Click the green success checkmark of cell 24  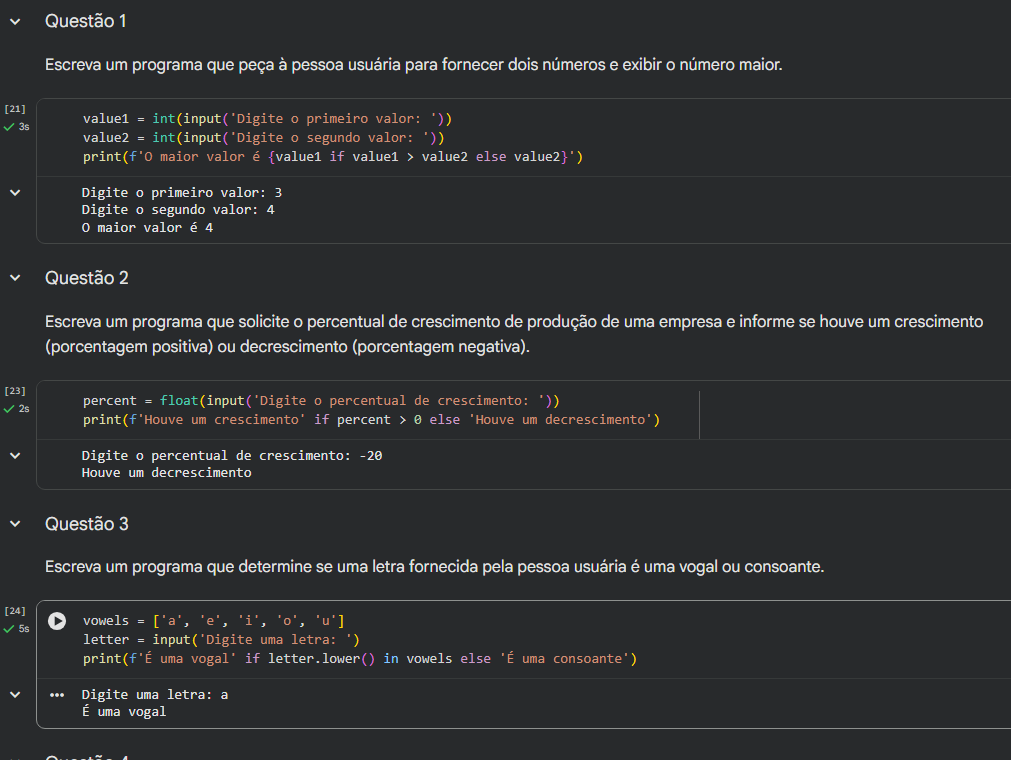(x=9, y=629)
